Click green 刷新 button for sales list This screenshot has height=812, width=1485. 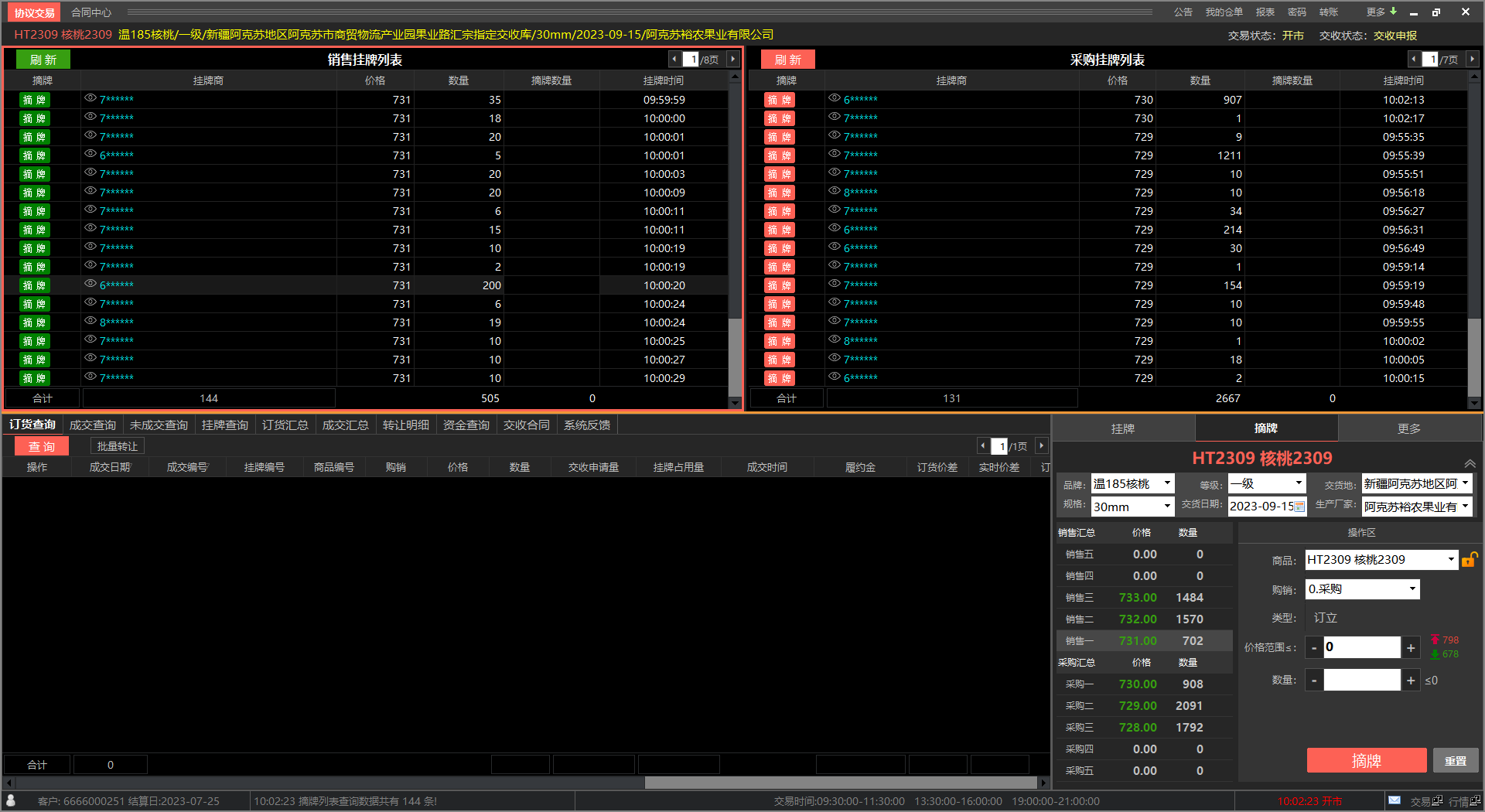coord(43,60)
